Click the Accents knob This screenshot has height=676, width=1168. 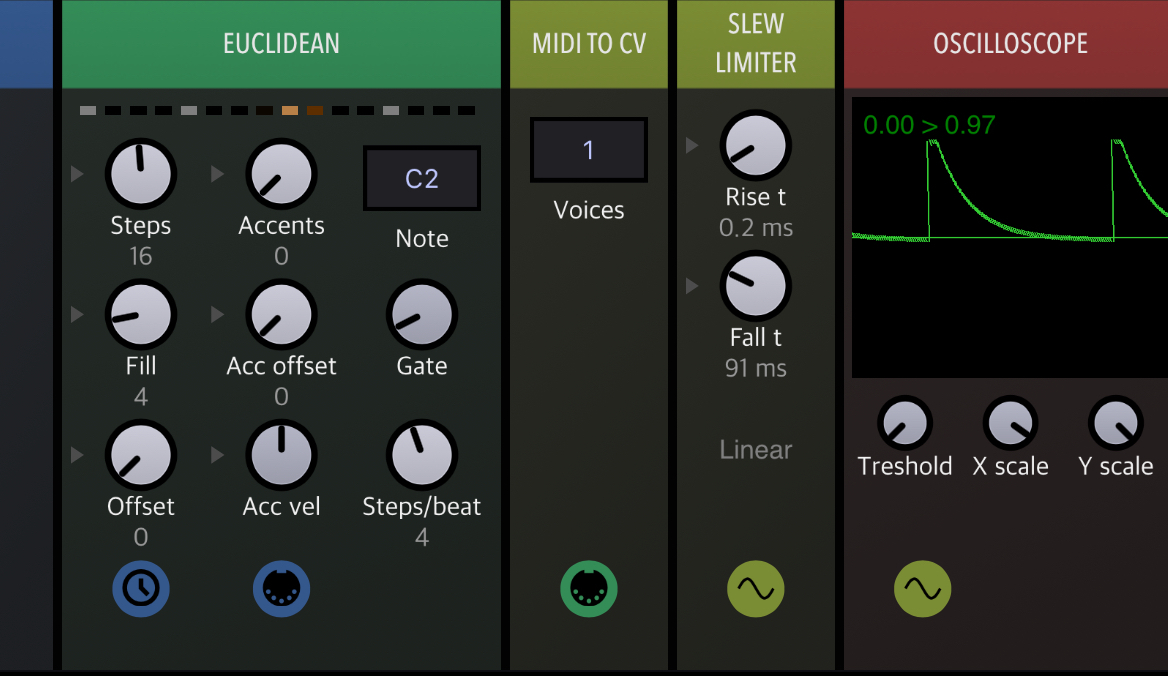[x=282, y=173]
